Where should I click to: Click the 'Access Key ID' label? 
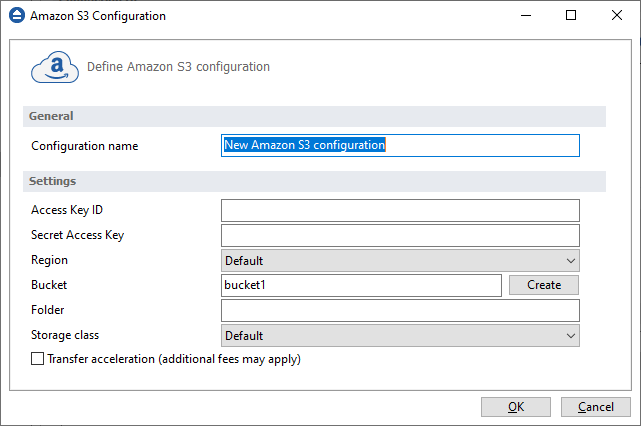(x=67, y=210)
